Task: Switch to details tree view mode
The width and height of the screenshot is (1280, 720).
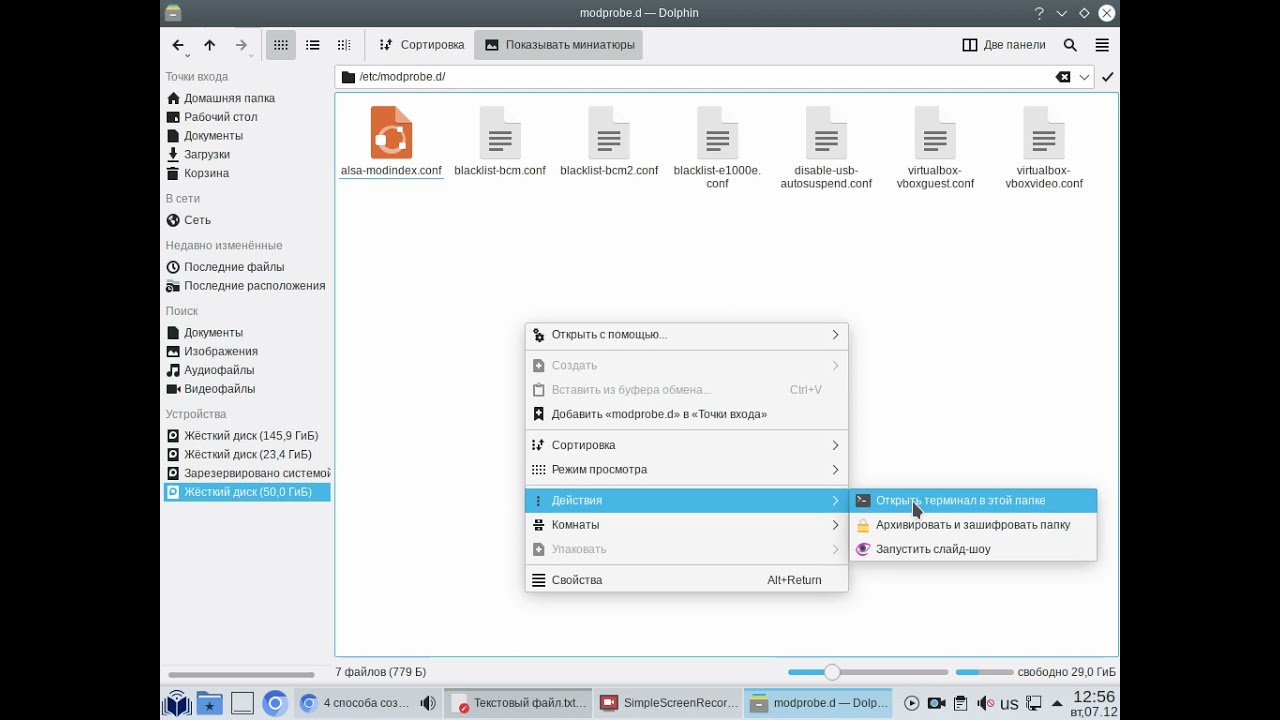Action: (x=344, y=45)
